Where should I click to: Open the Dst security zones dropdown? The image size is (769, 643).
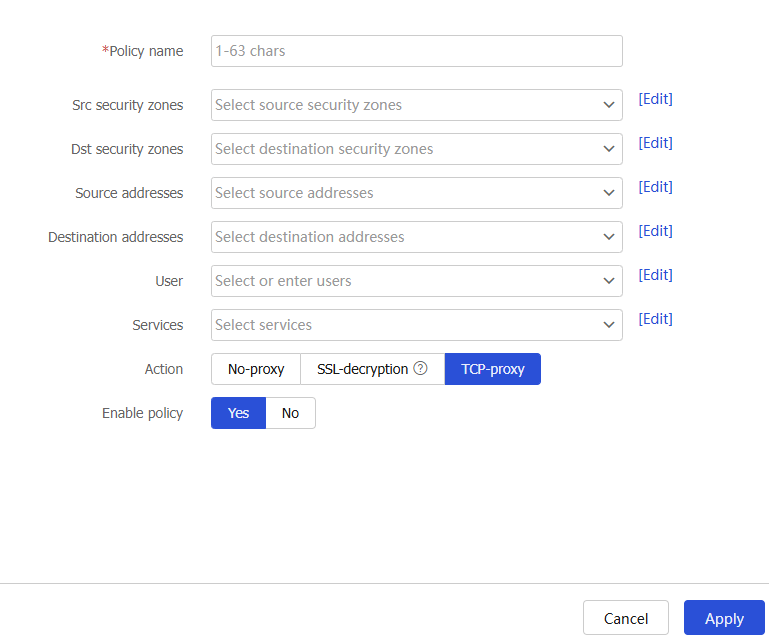point(609,149)
